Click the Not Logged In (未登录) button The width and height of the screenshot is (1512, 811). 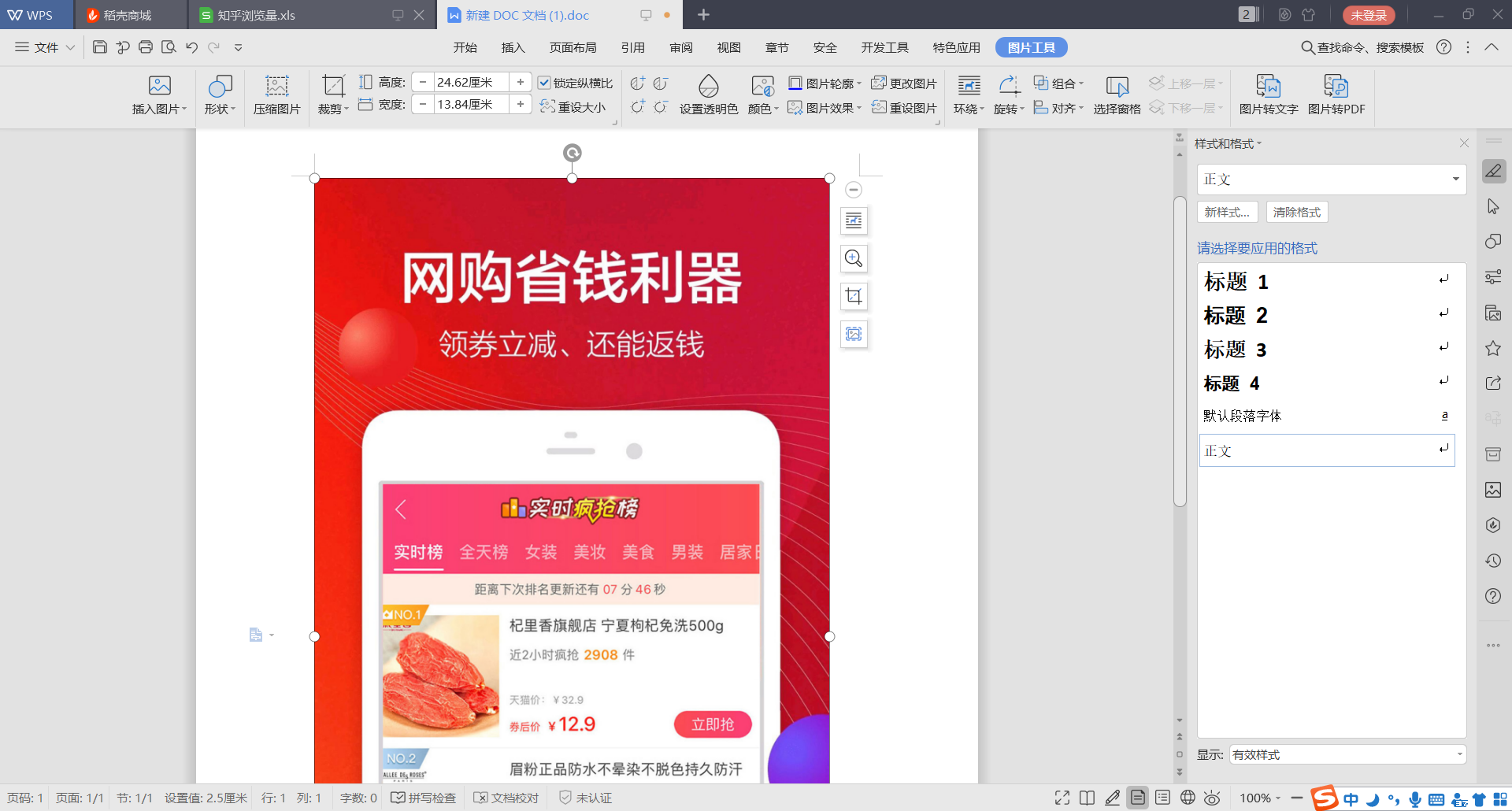tap(1369, 15)
